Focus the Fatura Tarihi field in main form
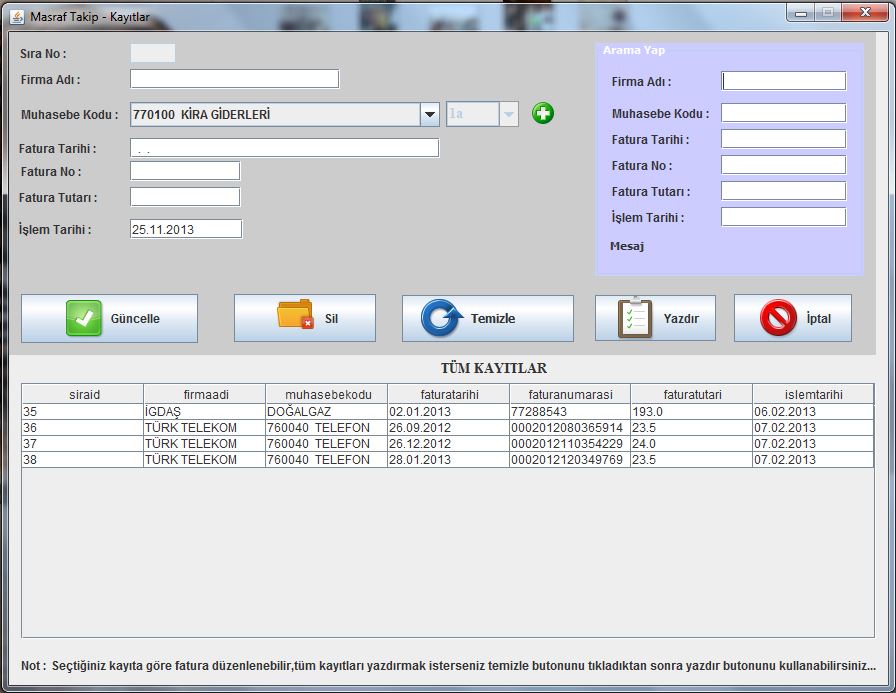 [x=285, y=148]
